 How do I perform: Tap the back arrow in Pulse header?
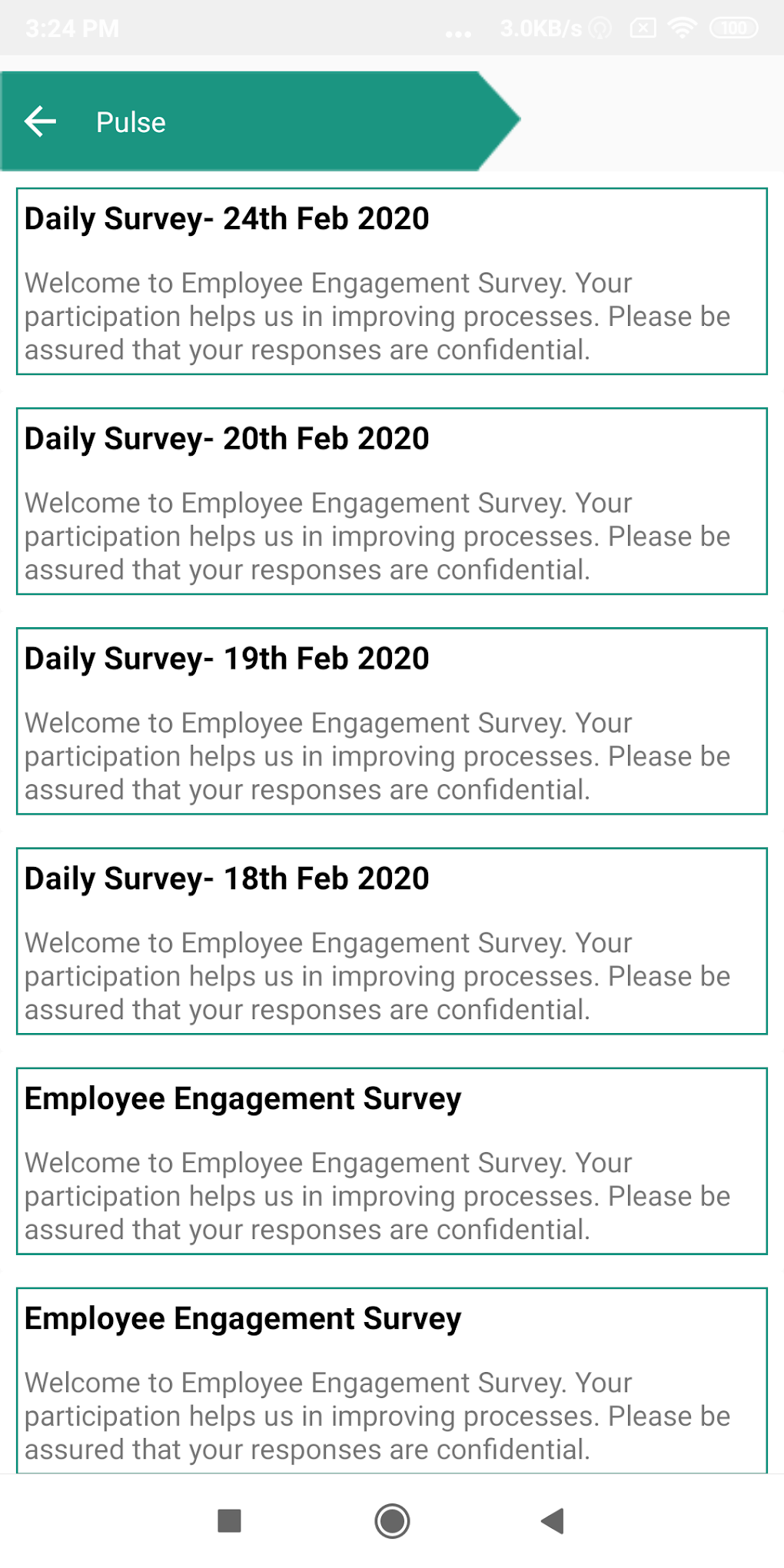pos(41,121)
